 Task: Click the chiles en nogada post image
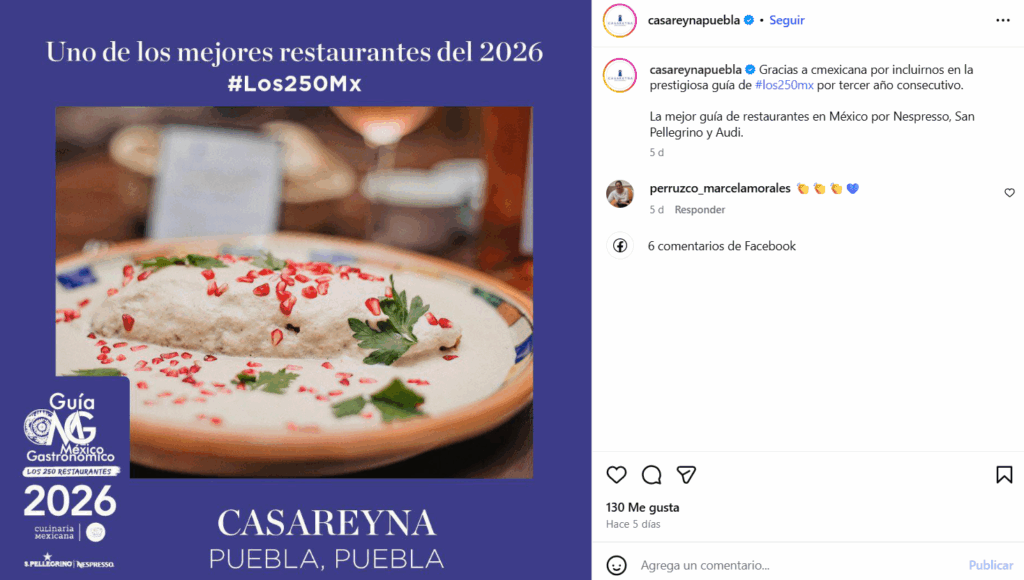294,292
